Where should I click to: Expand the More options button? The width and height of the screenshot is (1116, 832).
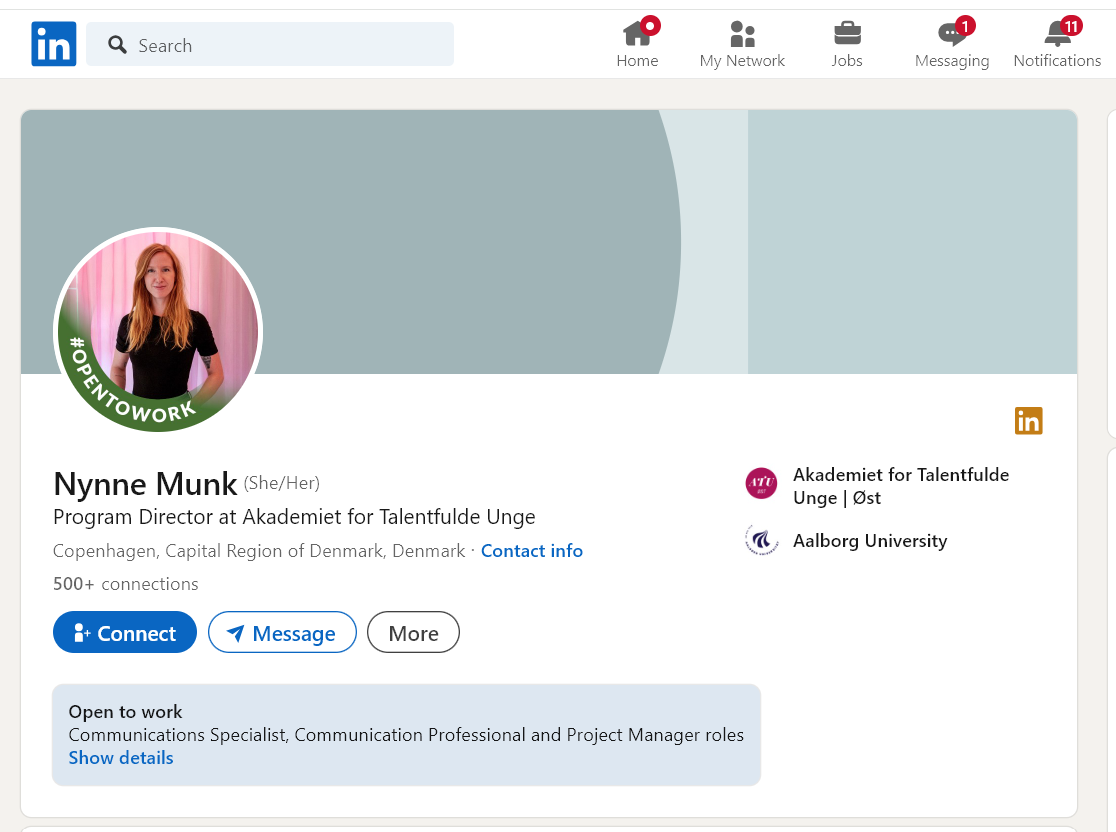(413, 633)
